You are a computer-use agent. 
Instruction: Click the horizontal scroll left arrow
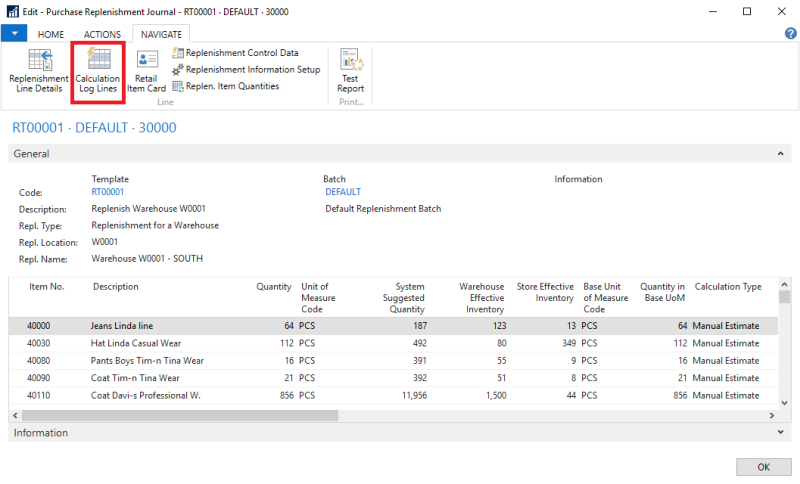(x=15, y=416)
